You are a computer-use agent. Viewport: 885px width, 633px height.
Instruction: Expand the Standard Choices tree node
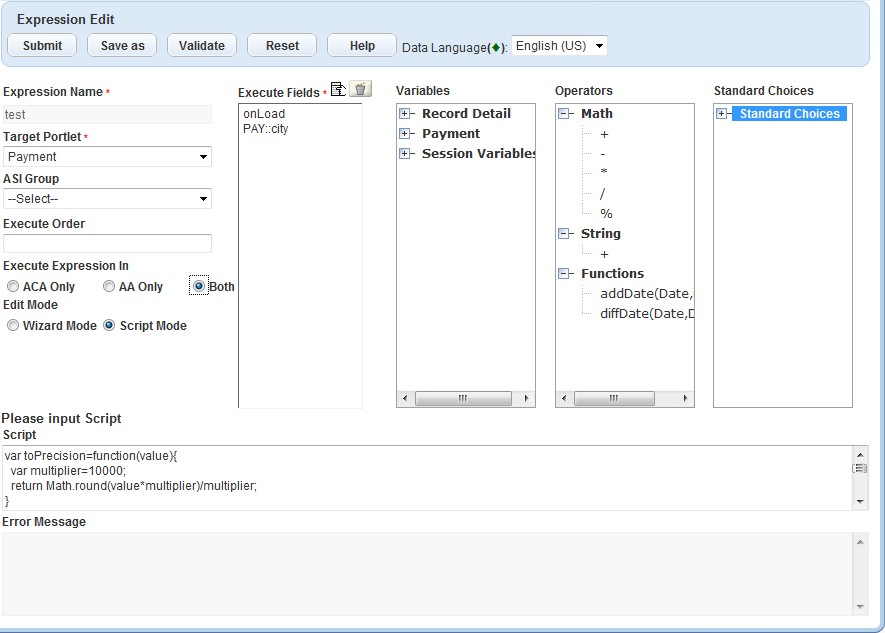[722, 114]
